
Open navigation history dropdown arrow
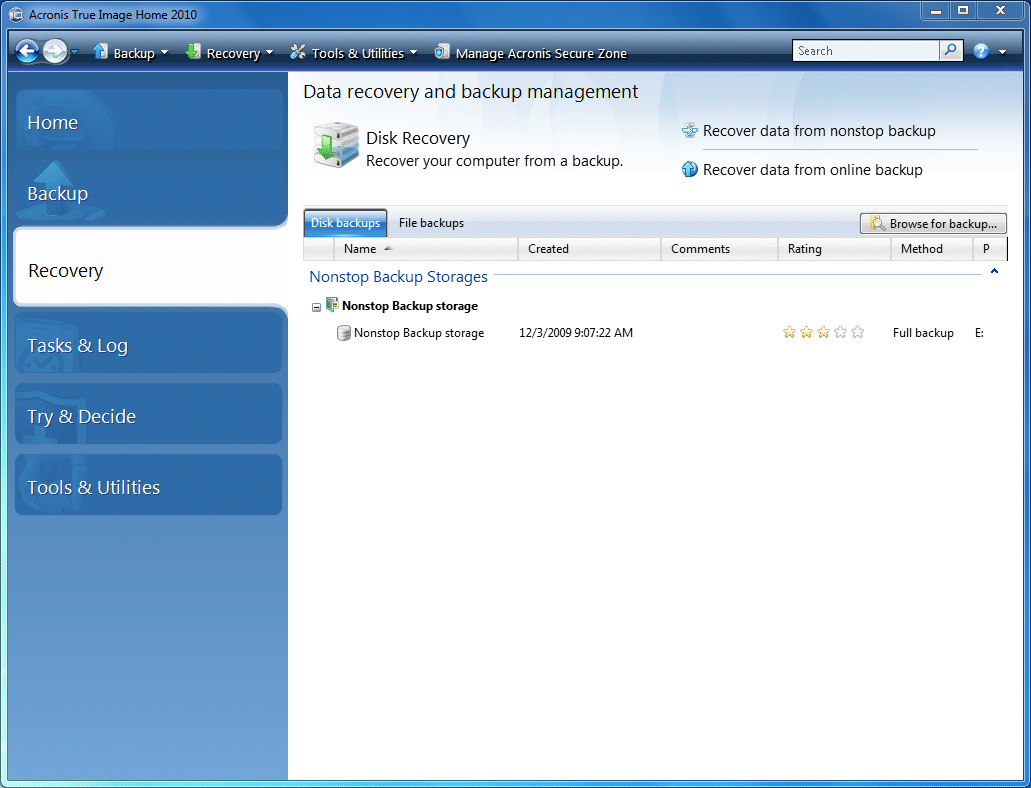click(74, 52)
